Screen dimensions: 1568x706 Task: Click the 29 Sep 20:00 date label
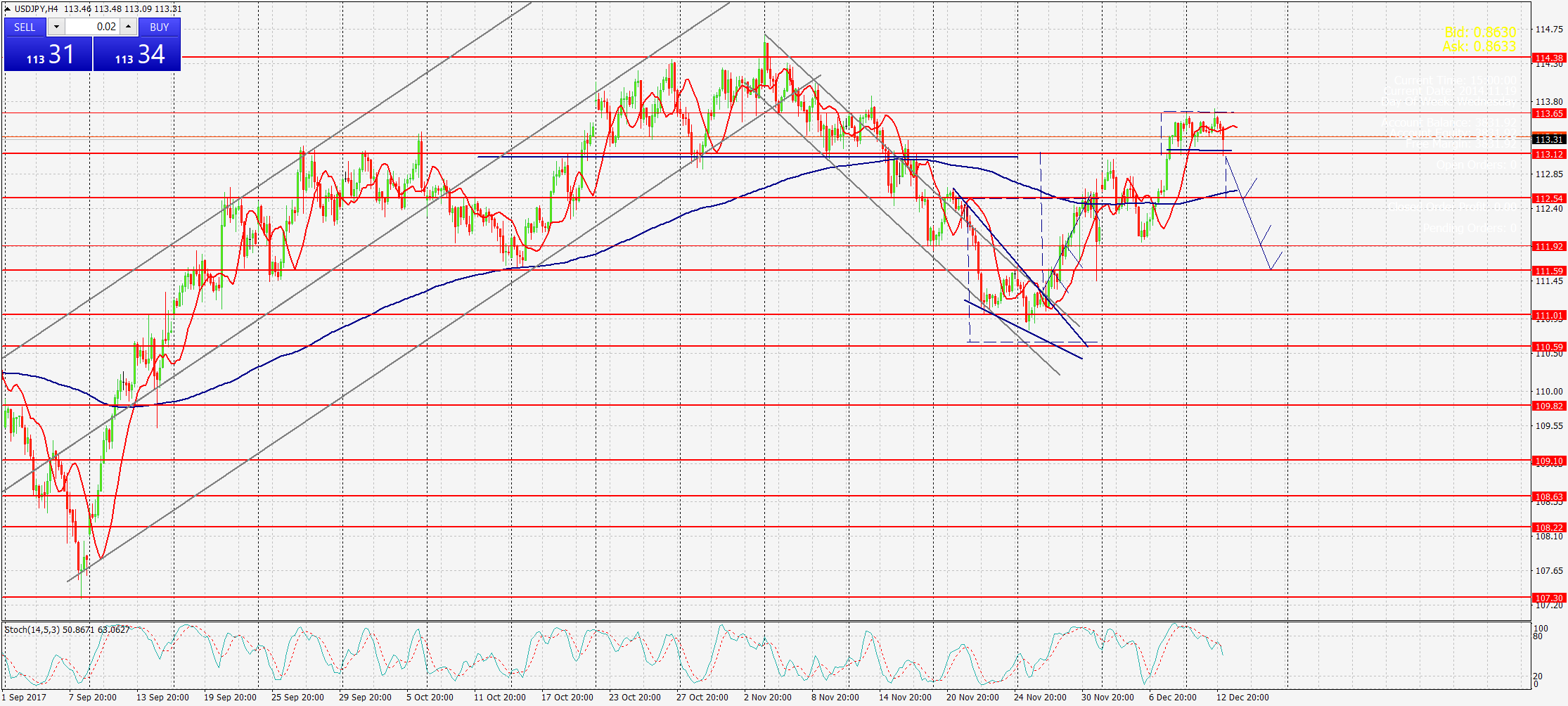[x=365, y=698]
